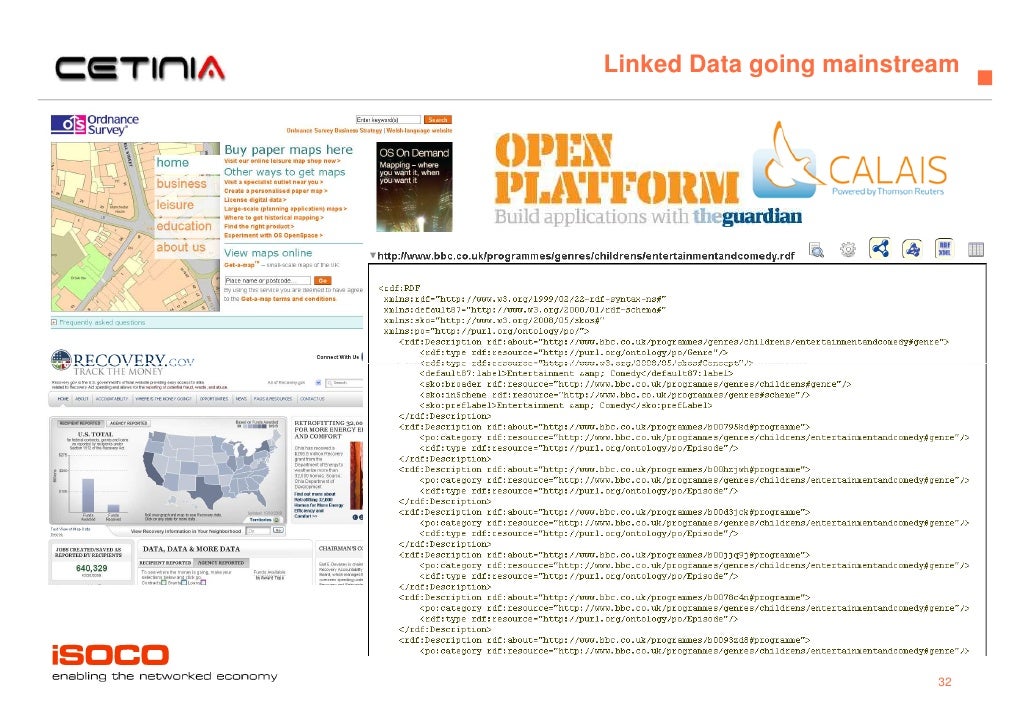Click the Territories button below the map

(x=264, y=519)
